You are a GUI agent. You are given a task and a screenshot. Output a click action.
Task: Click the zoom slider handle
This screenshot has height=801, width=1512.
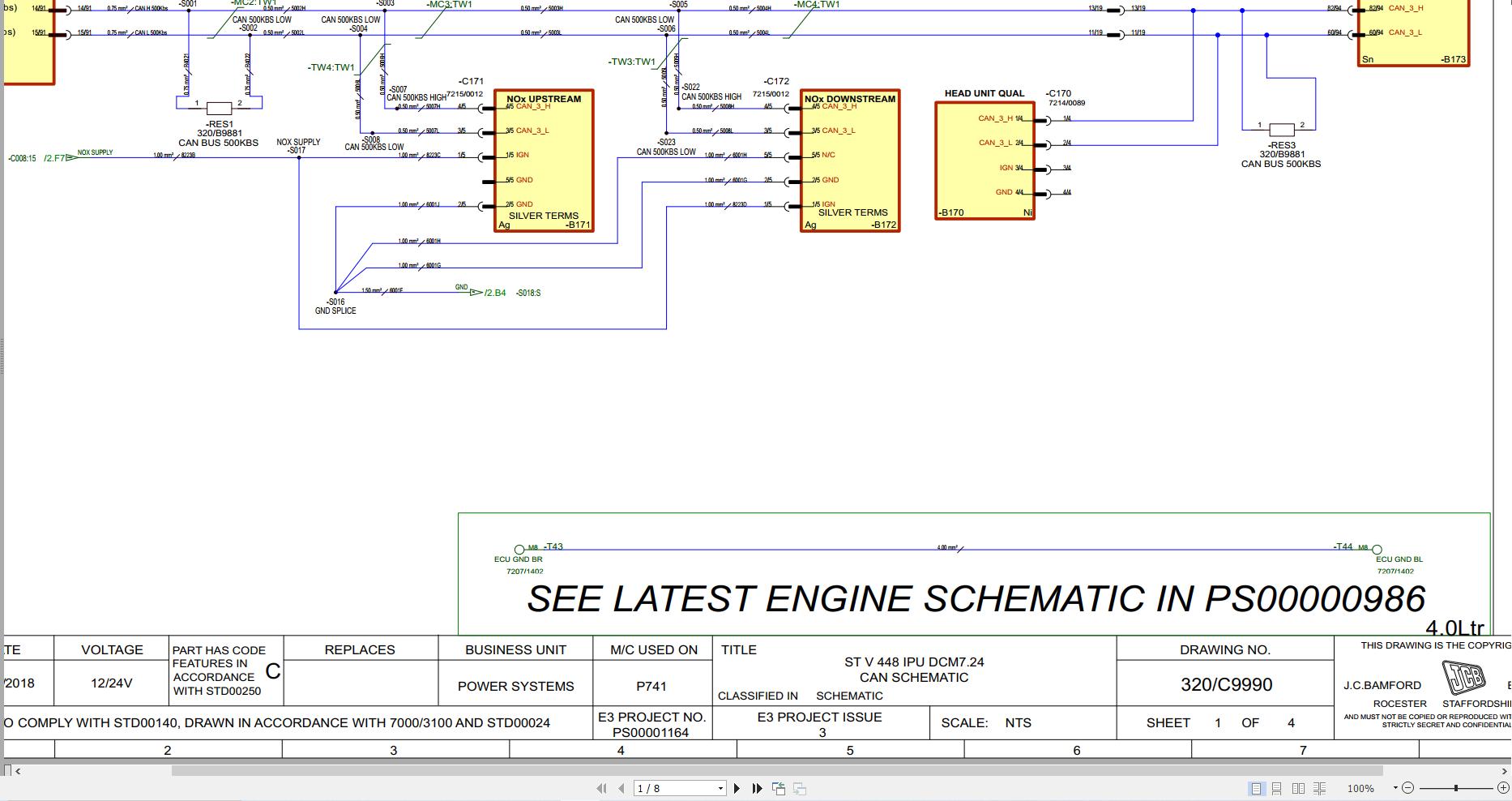click(x=1455, y=787)
